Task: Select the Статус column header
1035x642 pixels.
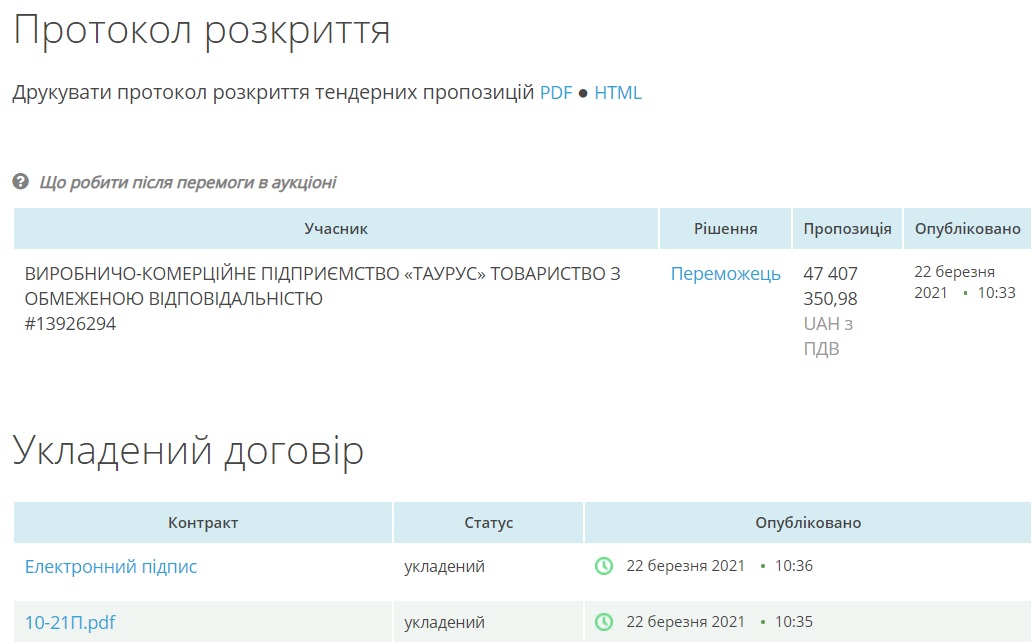Action: point(488,523)
